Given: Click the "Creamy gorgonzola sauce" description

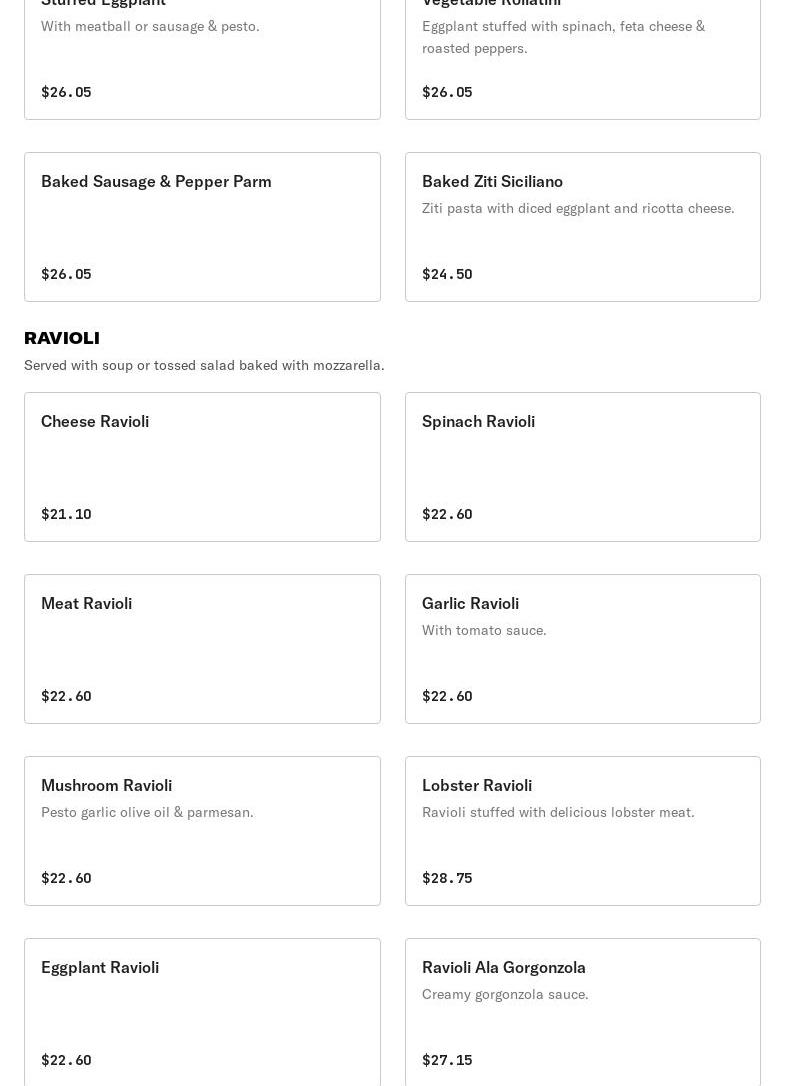Looking at the screenshot, I should pos(505,994).
